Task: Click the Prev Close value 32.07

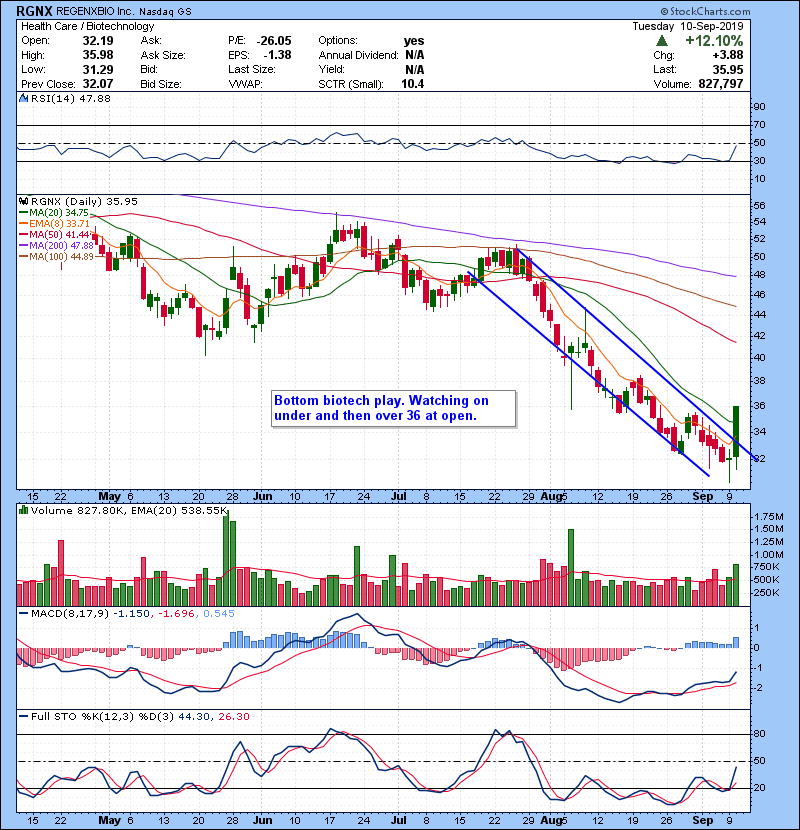Action: click(98, 84)
